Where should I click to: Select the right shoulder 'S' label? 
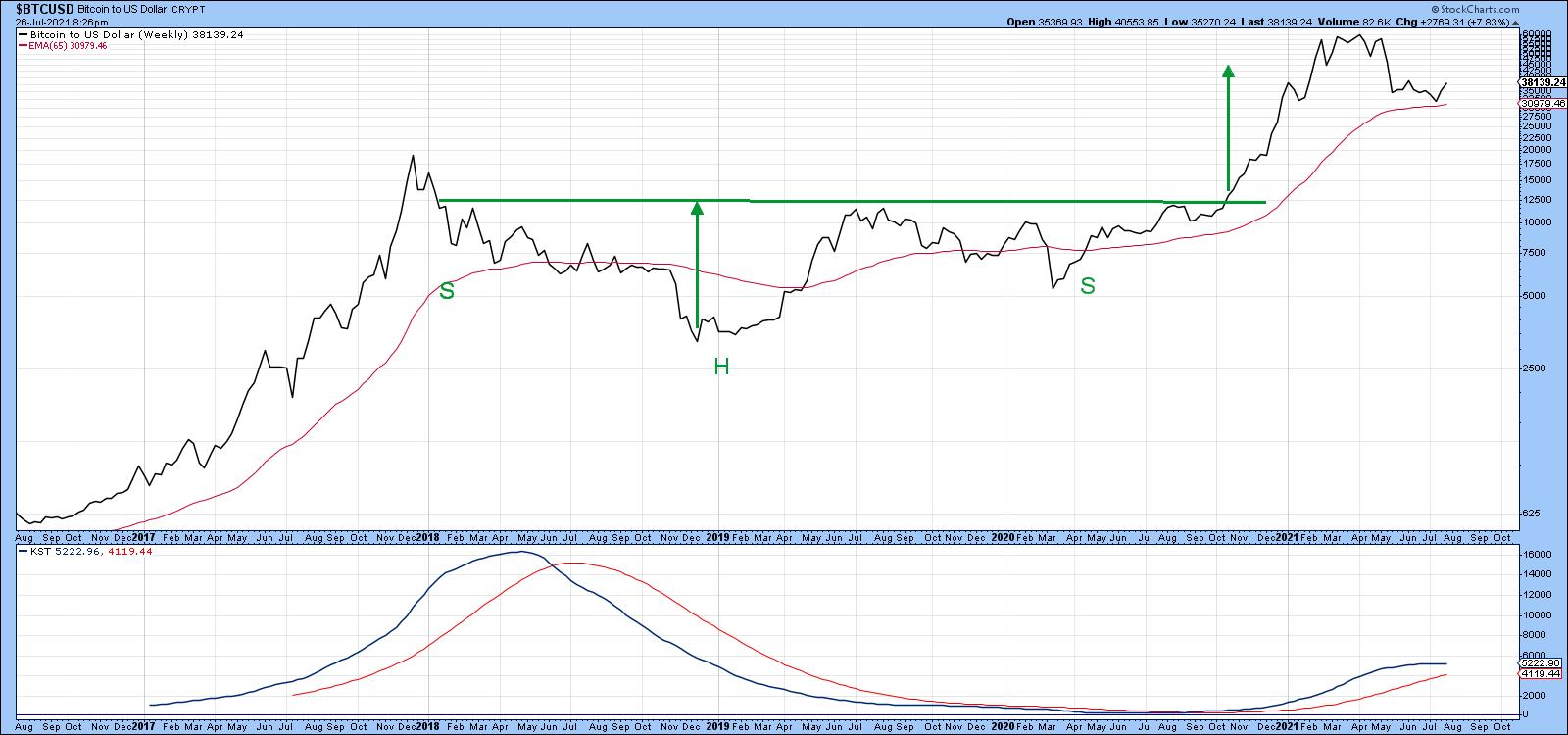1087,286
